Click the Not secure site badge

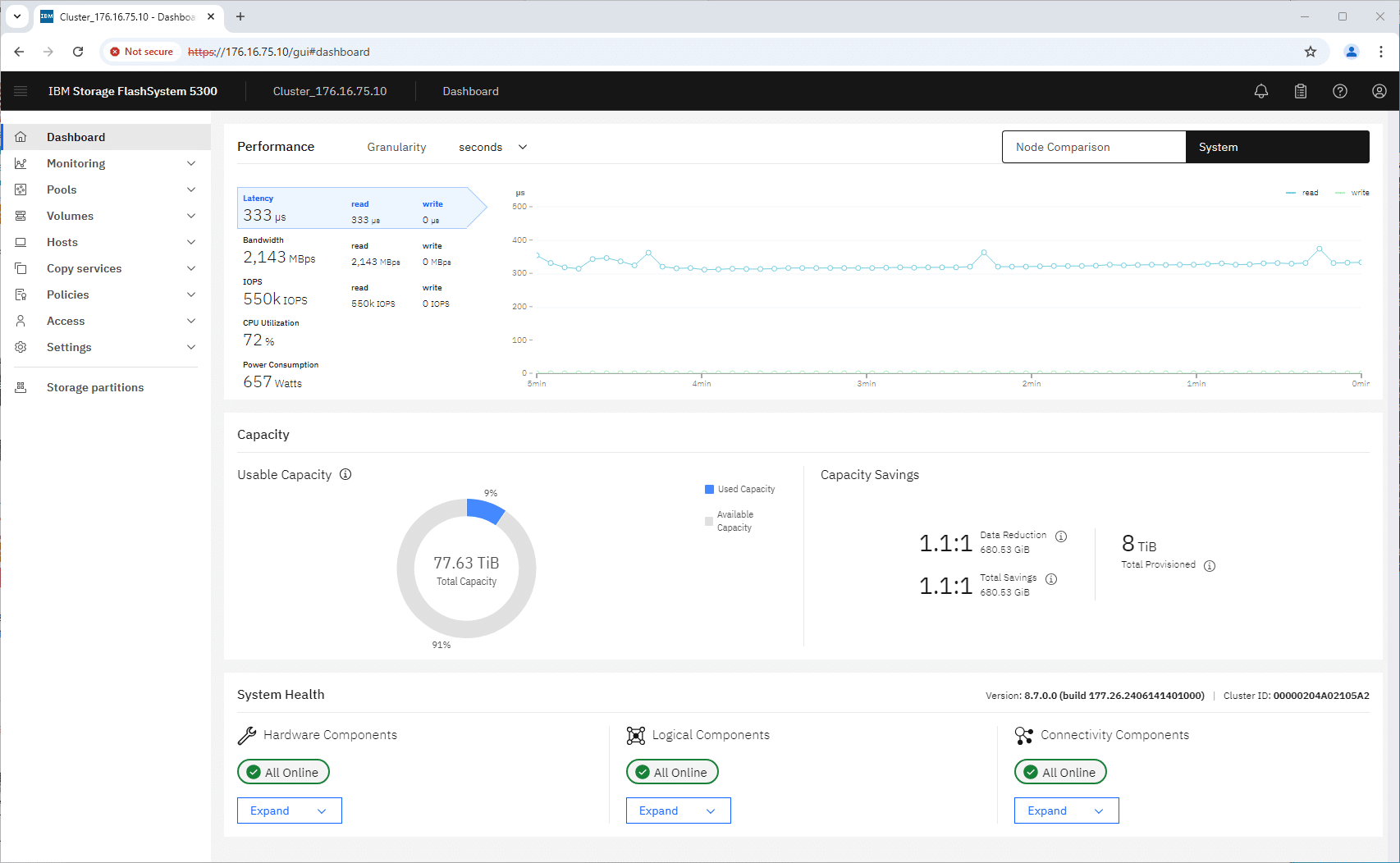pyautogui.click(x=141, y=52)
